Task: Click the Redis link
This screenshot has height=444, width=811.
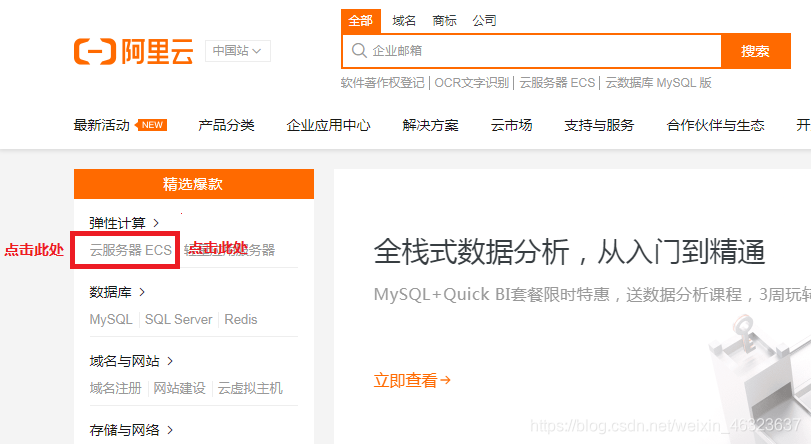Action: (x=241, y=319)
